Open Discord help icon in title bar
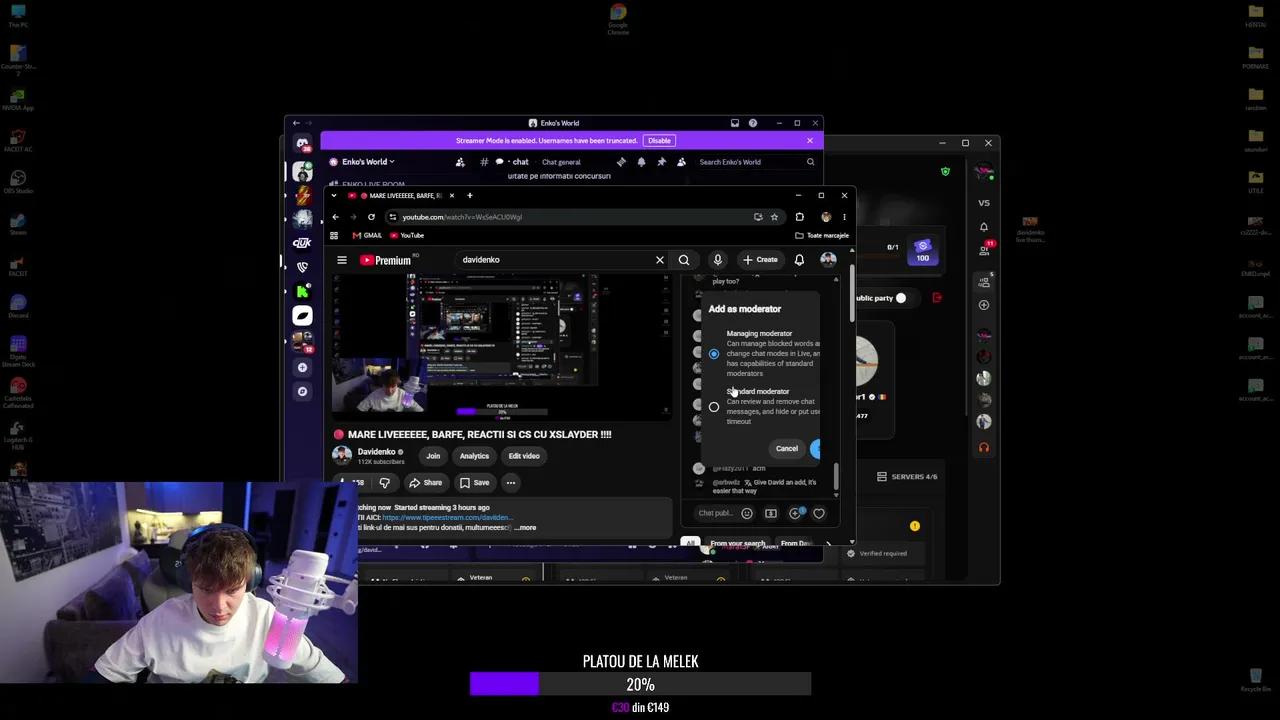The image size is (1280, 720). (x=753, y=123)
